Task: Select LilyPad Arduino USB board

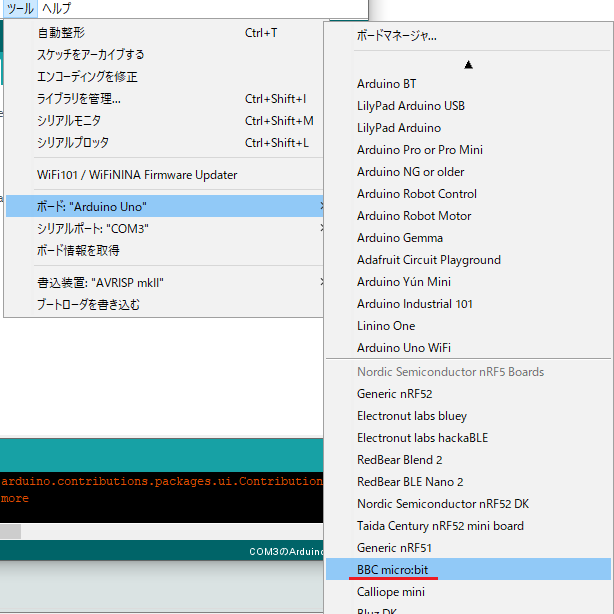Action: click(x=468, y=106)
